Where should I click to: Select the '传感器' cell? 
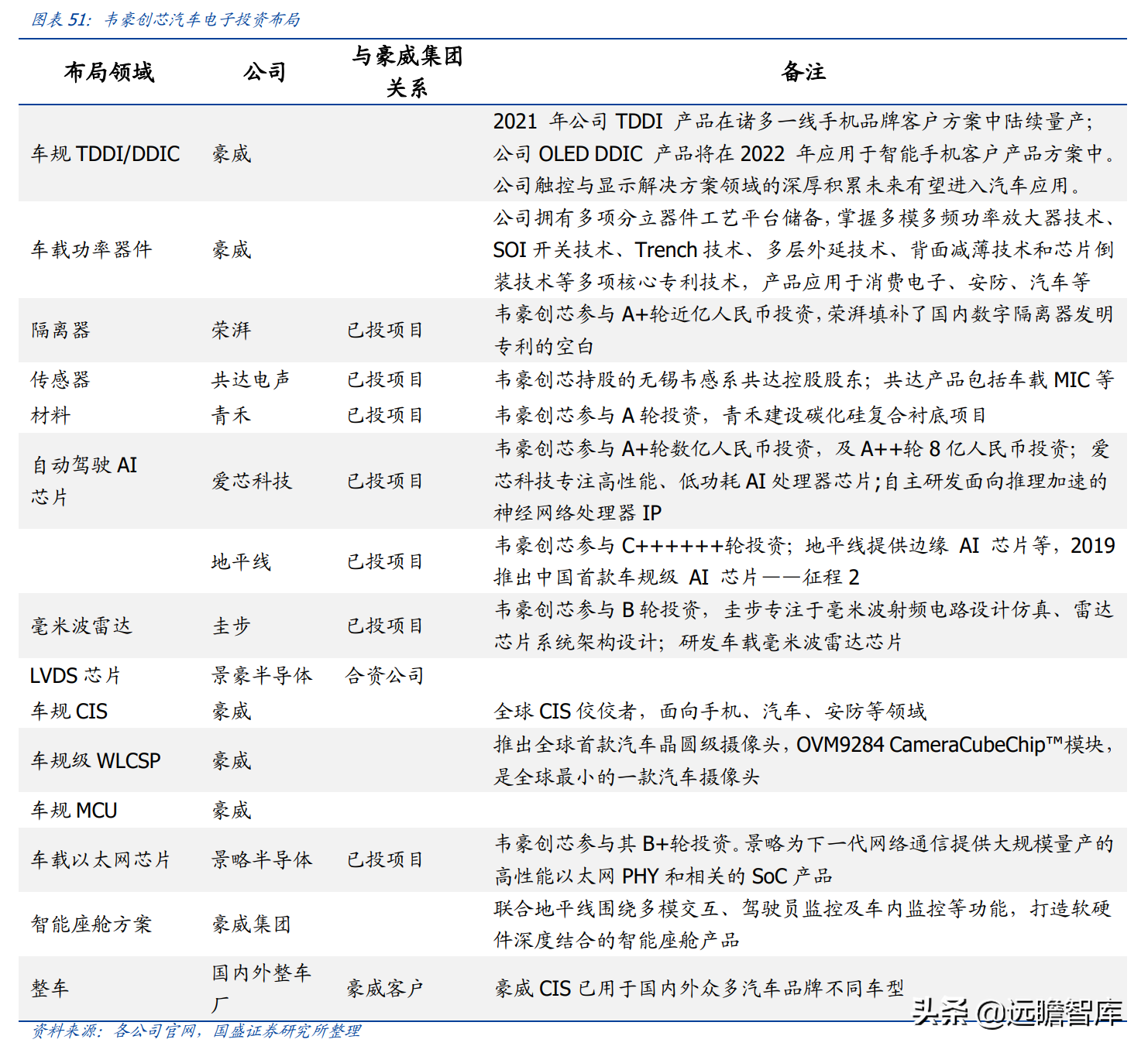(x=60, y=379)
